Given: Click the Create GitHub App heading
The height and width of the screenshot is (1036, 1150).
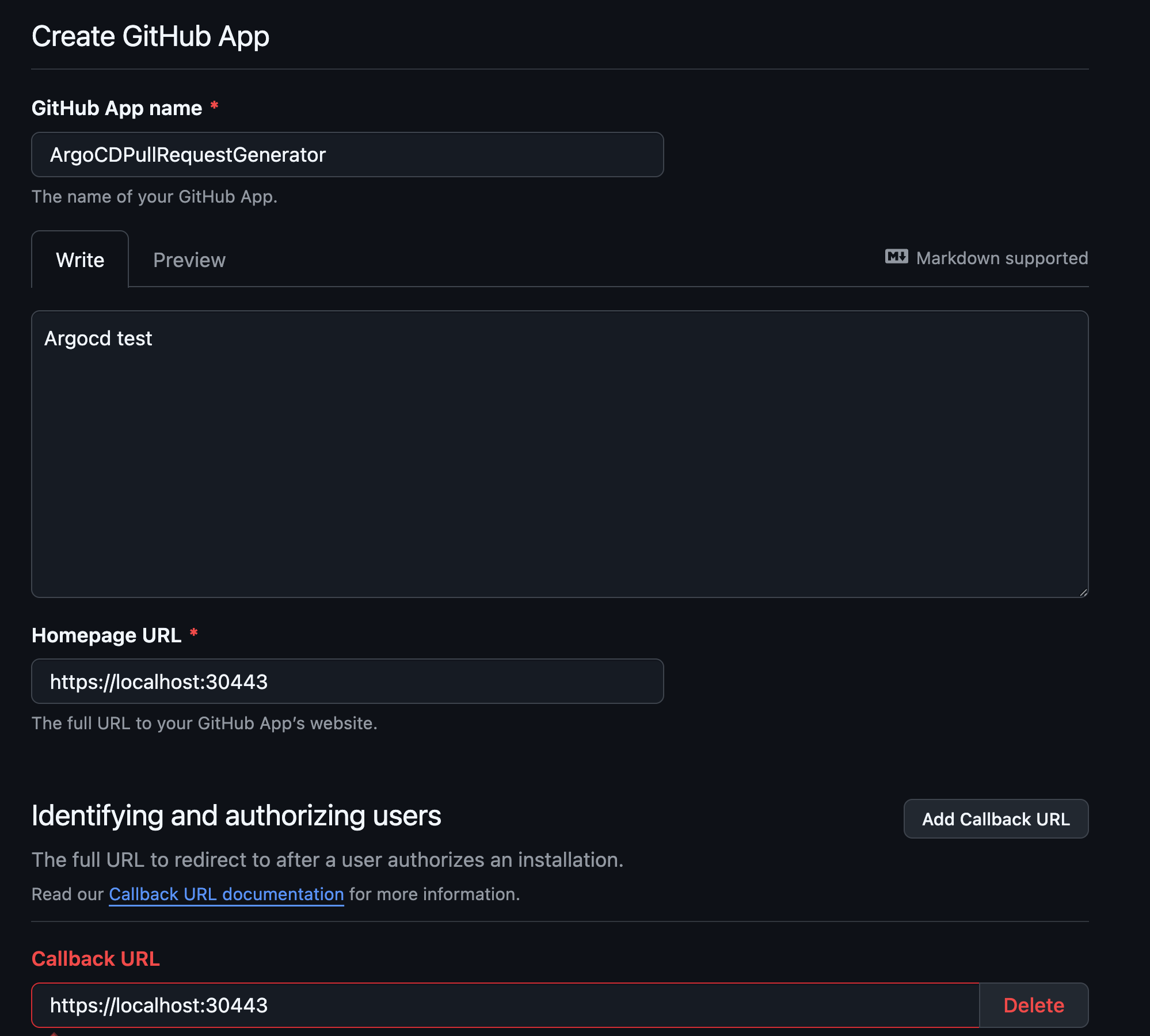Looking at the screenshot, I should 150,36.
